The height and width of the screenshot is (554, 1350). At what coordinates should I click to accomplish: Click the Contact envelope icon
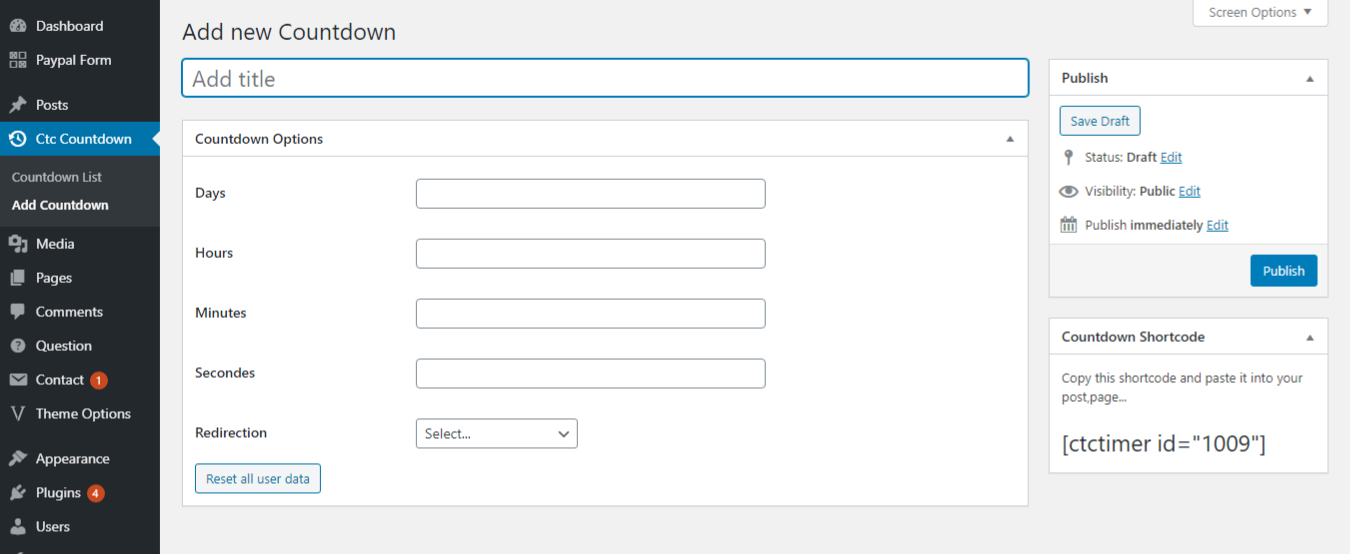(18, 380)
